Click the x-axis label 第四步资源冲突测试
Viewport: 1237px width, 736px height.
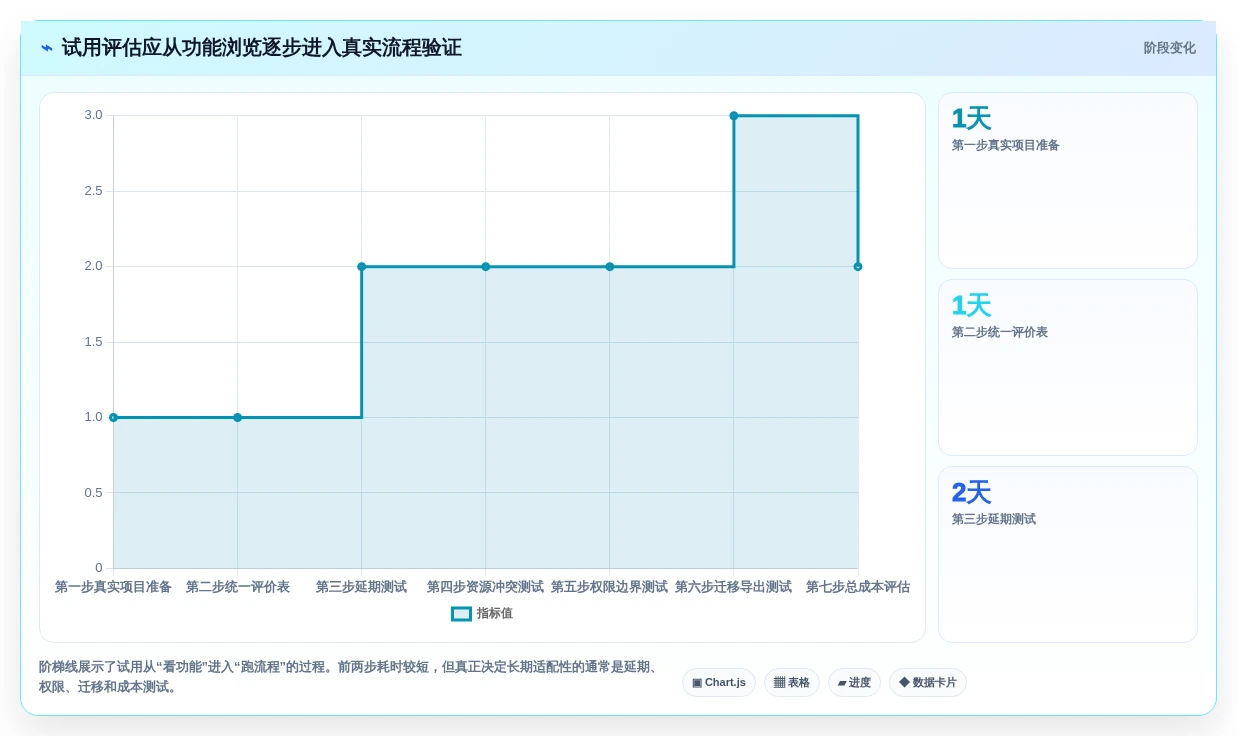485,587
